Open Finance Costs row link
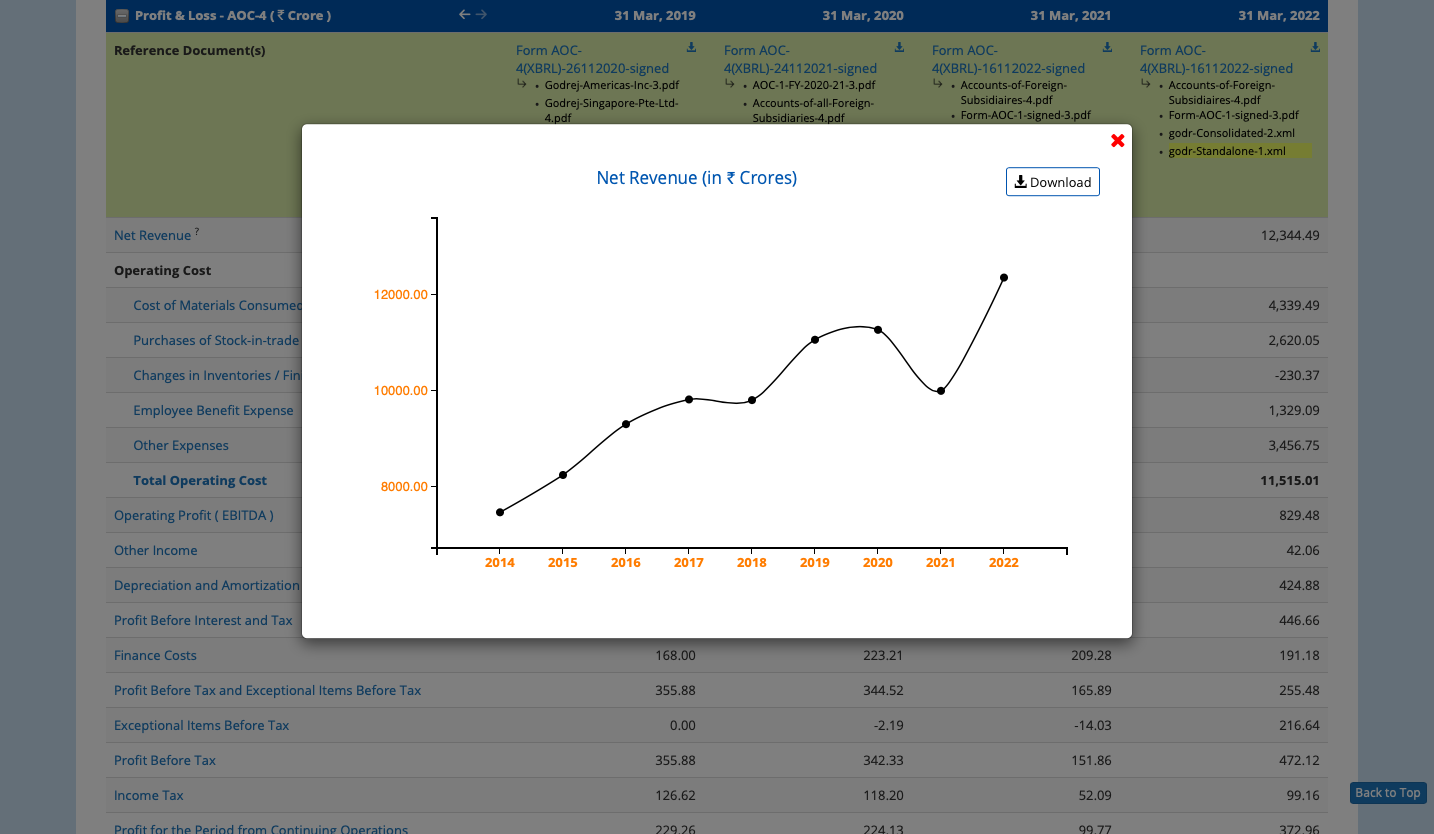 (155, 656)
